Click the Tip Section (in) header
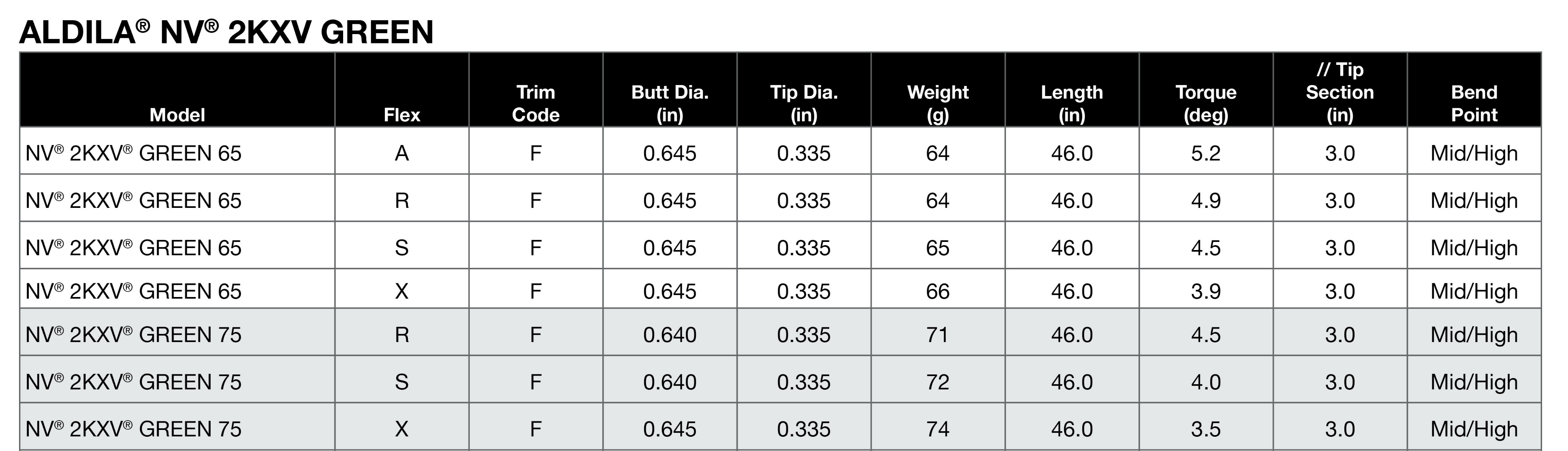This screenshot has width=1568, height=451. [x=1340, y=92]
